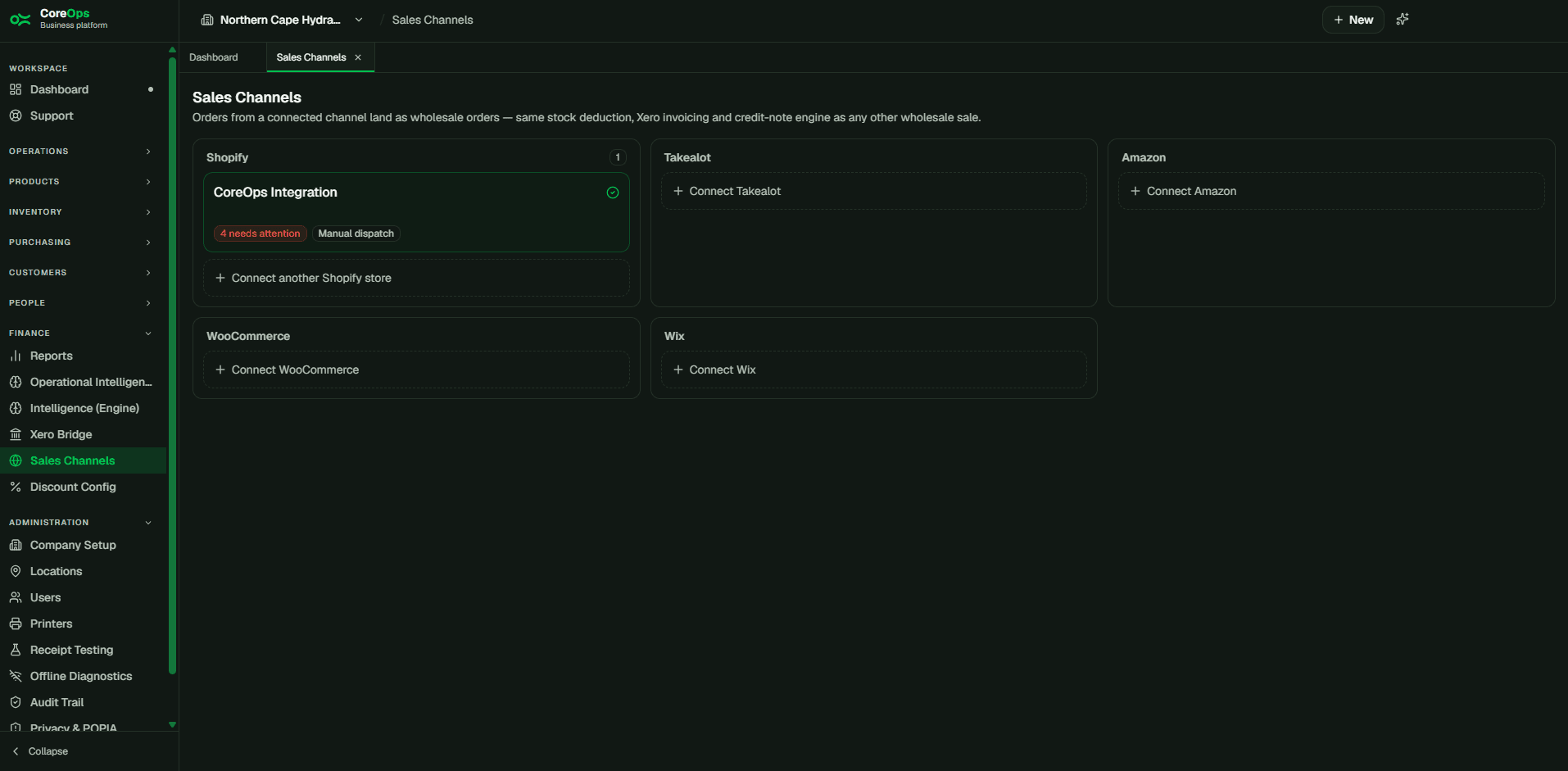The image size is (1568, 771).
Task: Open Users people icon
Action: (16, 597)
